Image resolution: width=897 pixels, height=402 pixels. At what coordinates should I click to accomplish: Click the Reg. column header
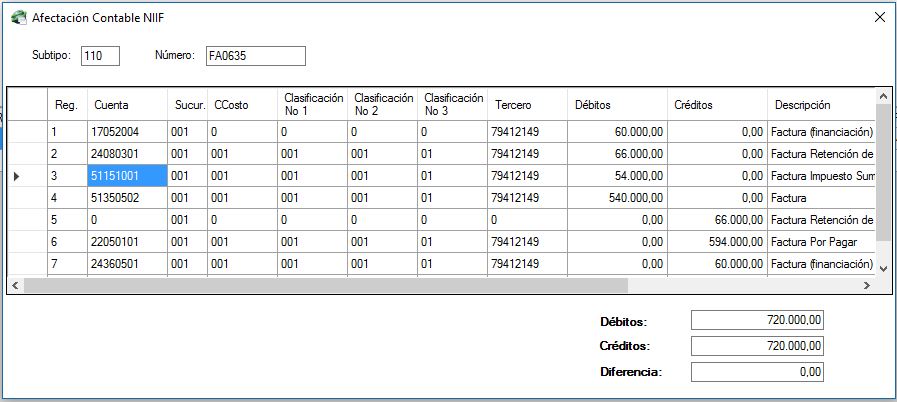(x=68, y=105)
